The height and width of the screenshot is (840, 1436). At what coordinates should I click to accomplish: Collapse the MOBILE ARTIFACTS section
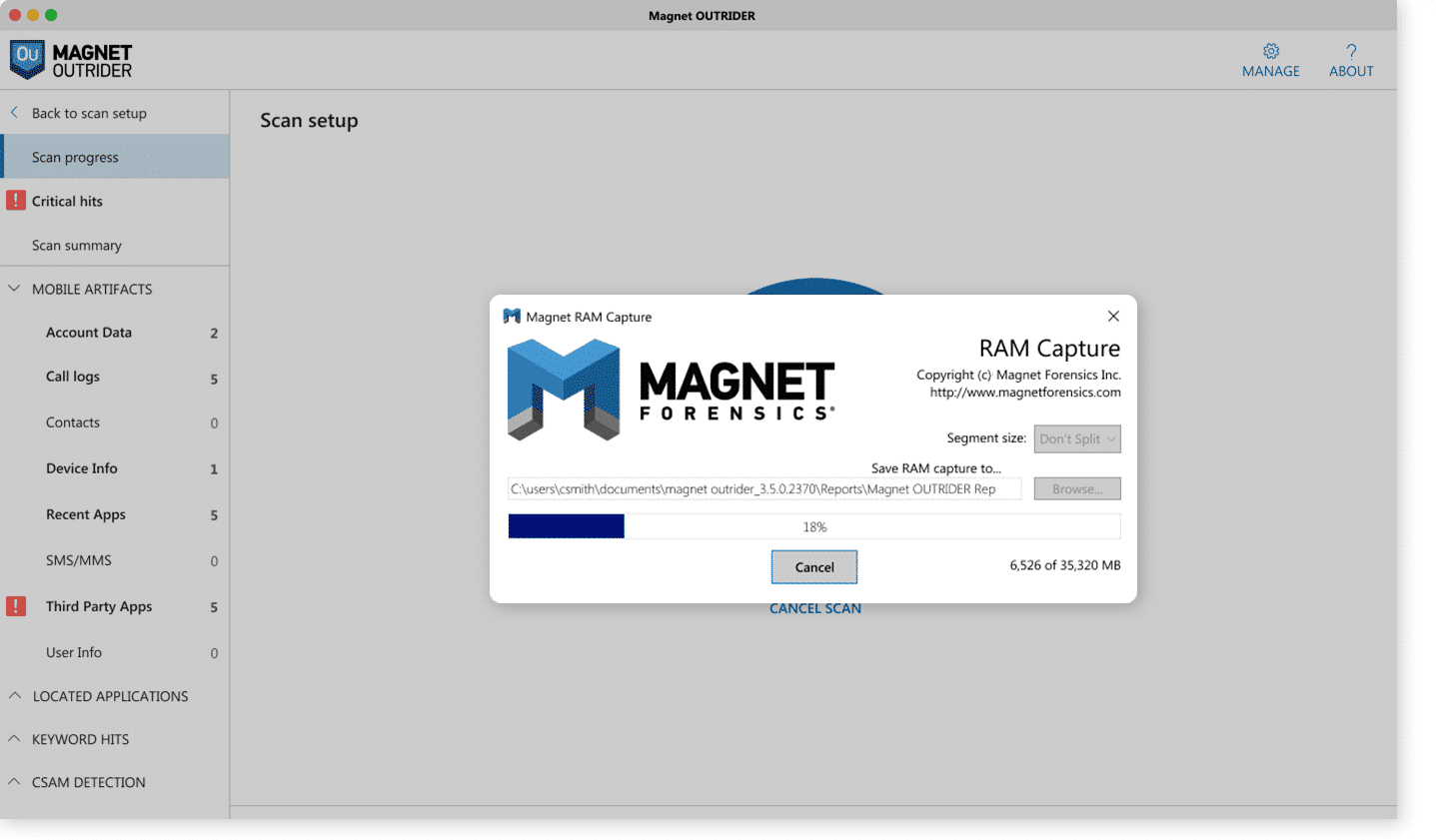click(x=14, y=288)
